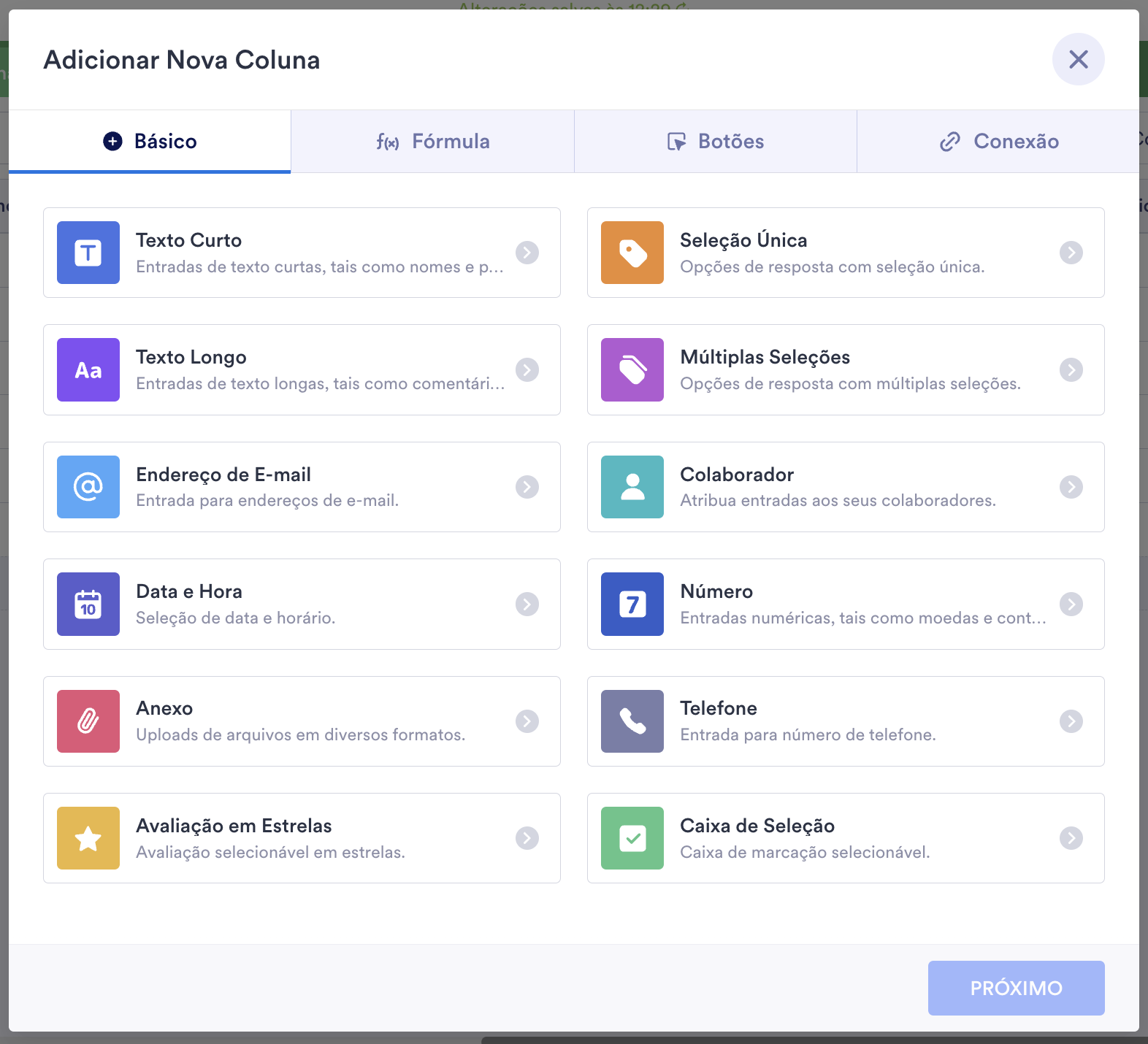
Task: Click the chevron arrow on Número option
Action: point(1071,604)
